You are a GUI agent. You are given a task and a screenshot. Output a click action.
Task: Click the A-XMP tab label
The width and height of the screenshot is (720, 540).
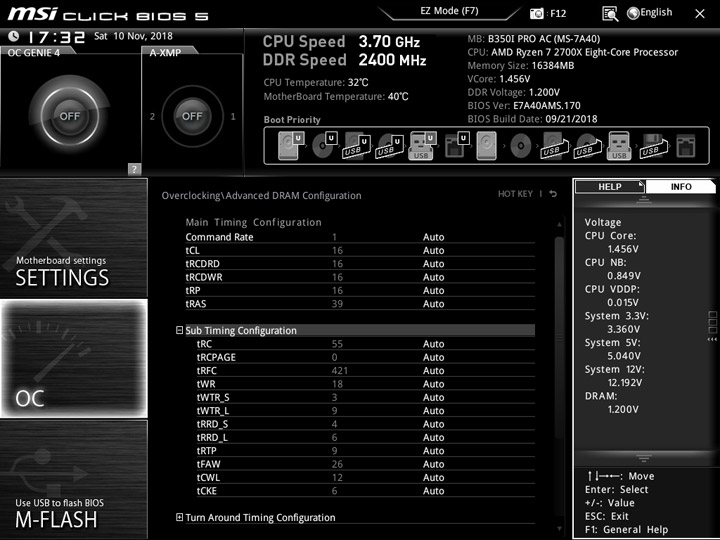pos(165,52)
